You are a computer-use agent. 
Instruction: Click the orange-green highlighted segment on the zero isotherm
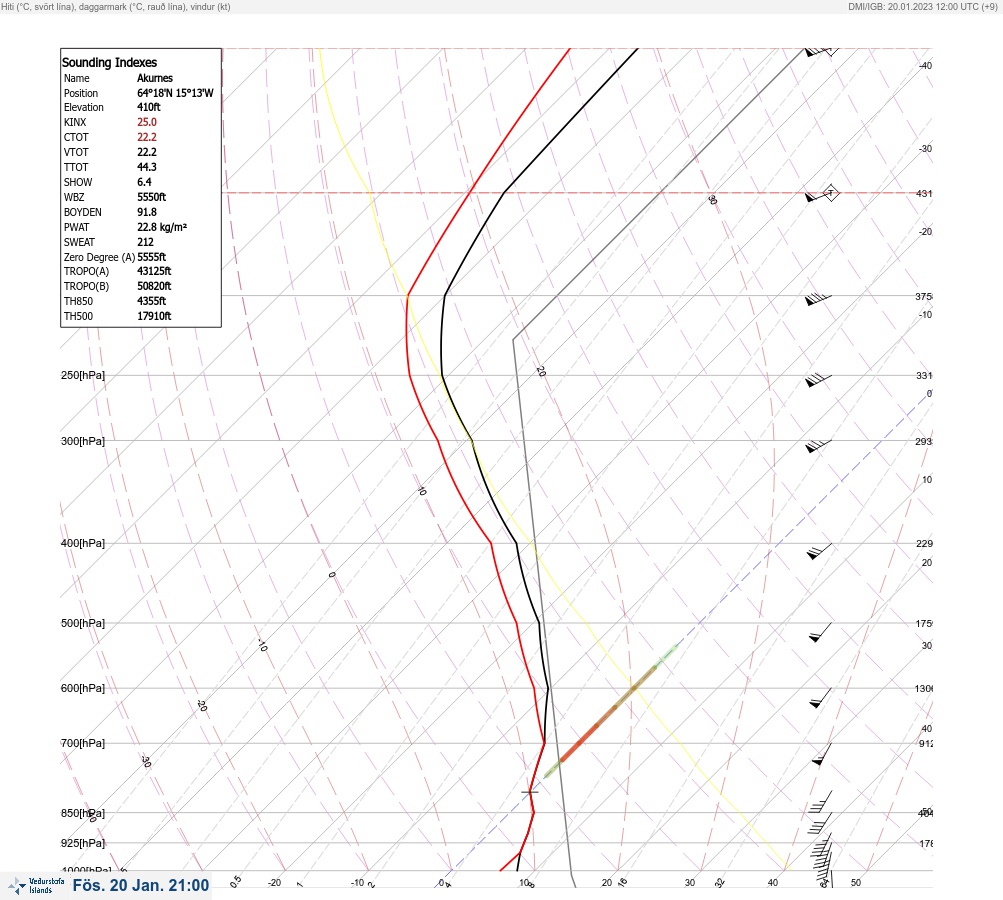pyautogui.click(x=610, y=711)
